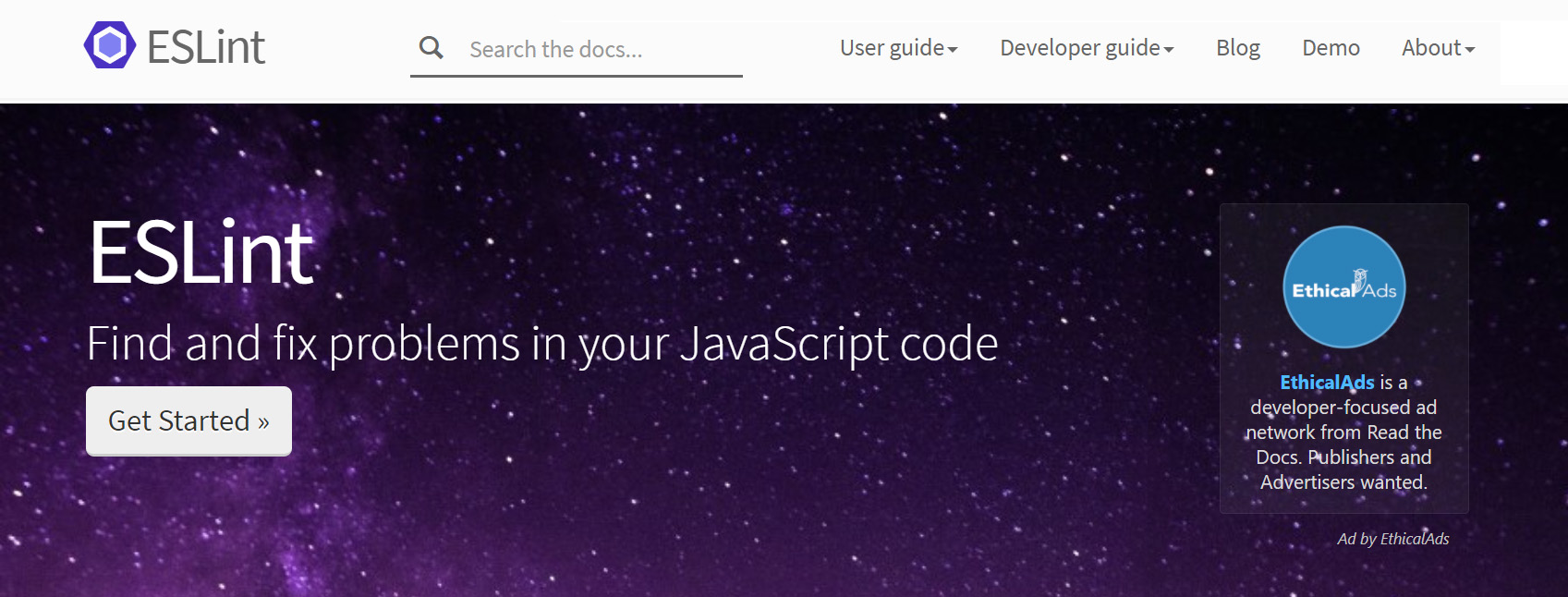
Task: Click the ad text 'Advertisers wanted.'
Action: (x=1343, y=482)
